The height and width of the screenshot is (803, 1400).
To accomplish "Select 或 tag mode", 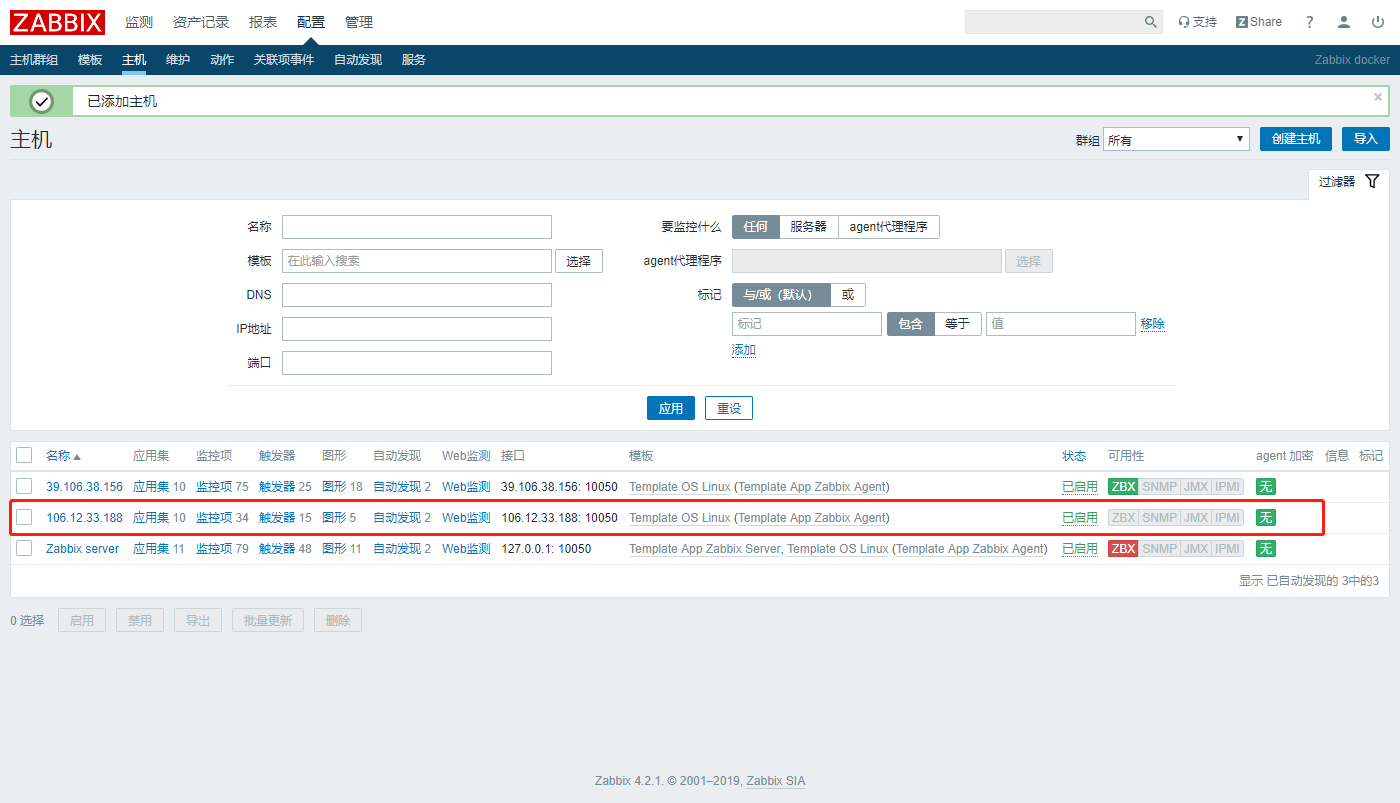I will 848,295.
